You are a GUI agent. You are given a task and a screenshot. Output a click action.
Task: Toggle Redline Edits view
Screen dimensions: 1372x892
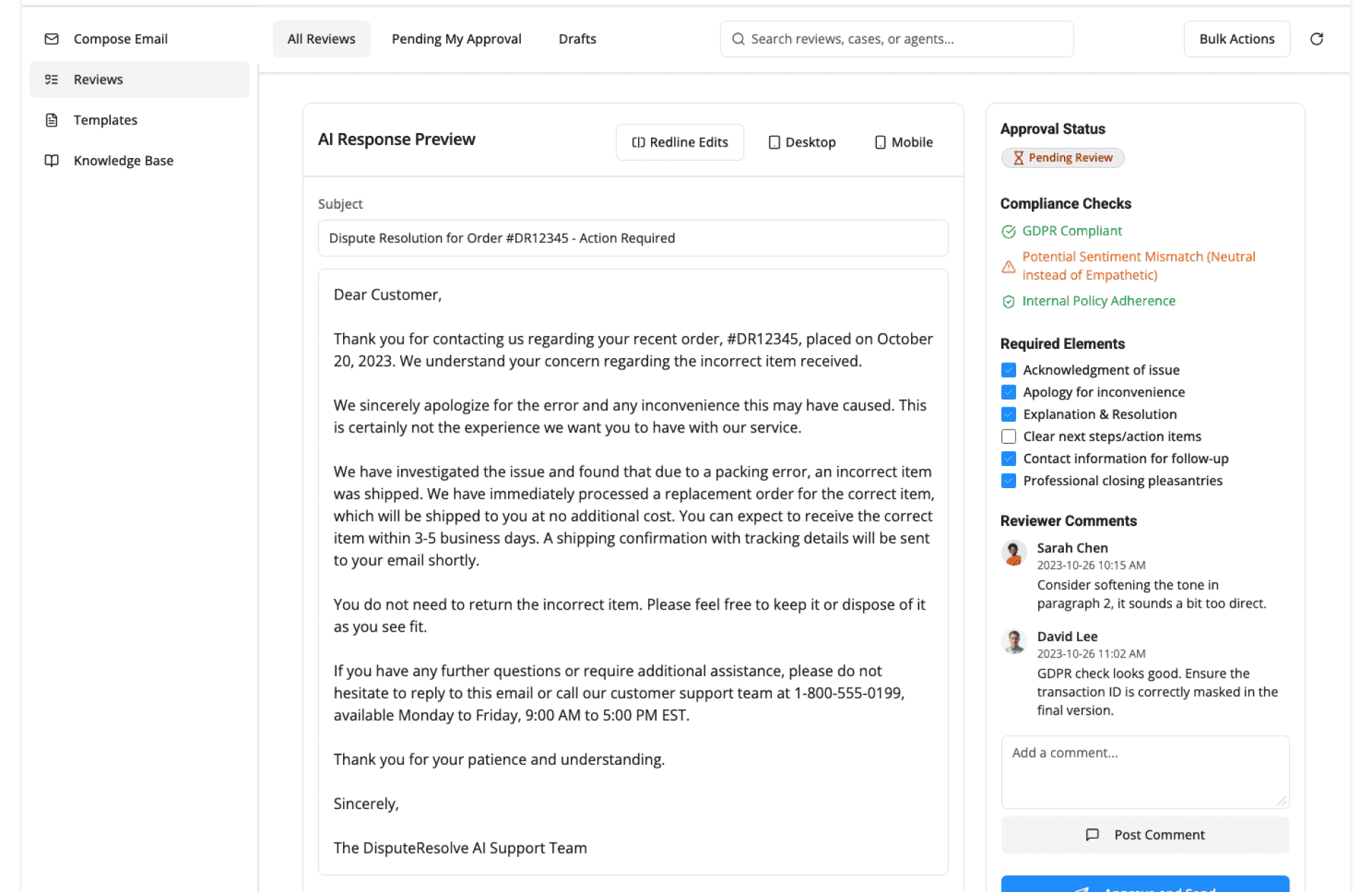[680, 142]
